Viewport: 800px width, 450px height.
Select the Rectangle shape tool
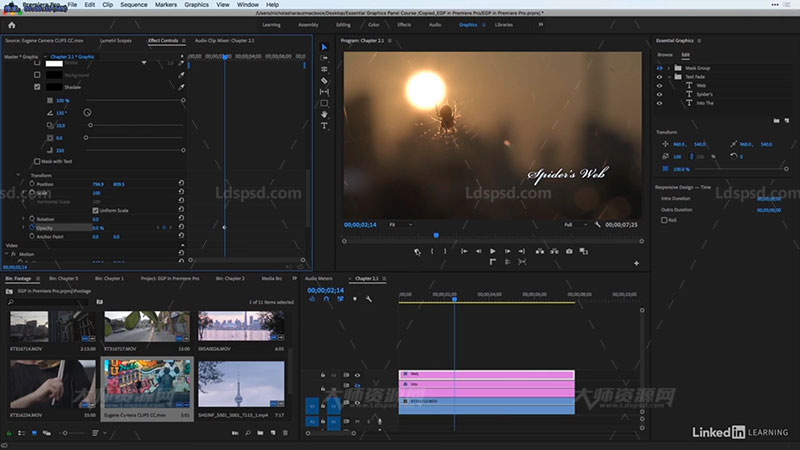(x=324, y=103)
